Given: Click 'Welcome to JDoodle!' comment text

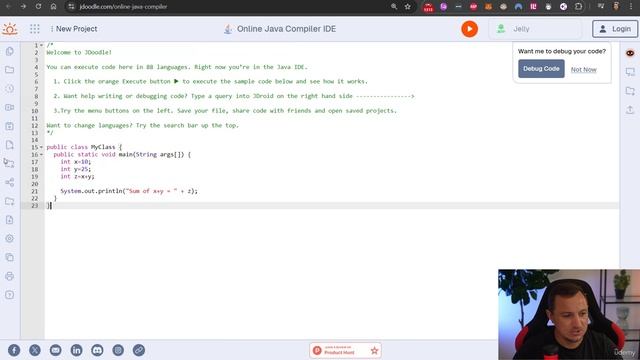Looking at the screenshot, I should 79,52.
